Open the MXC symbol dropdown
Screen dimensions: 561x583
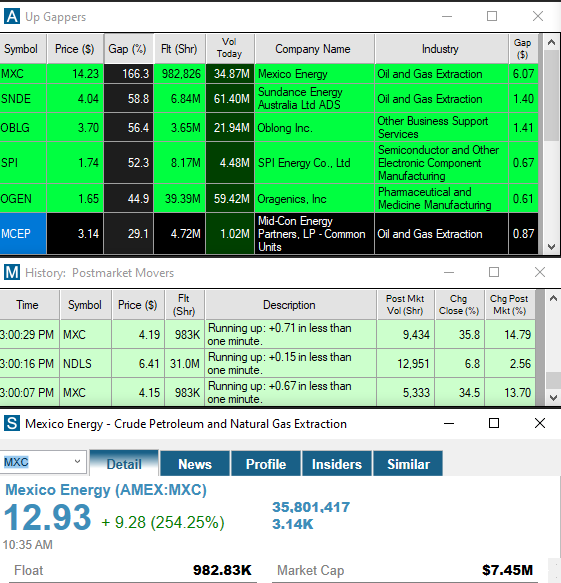[77, 462]
